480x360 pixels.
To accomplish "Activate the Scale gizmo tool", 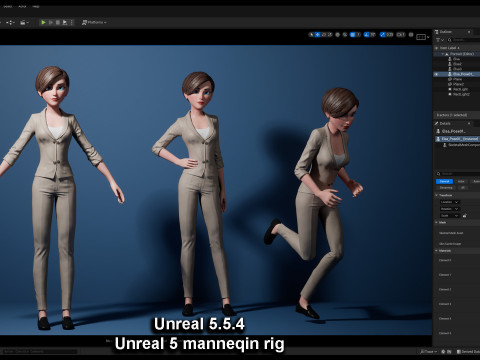I will [x=329, y=34].
